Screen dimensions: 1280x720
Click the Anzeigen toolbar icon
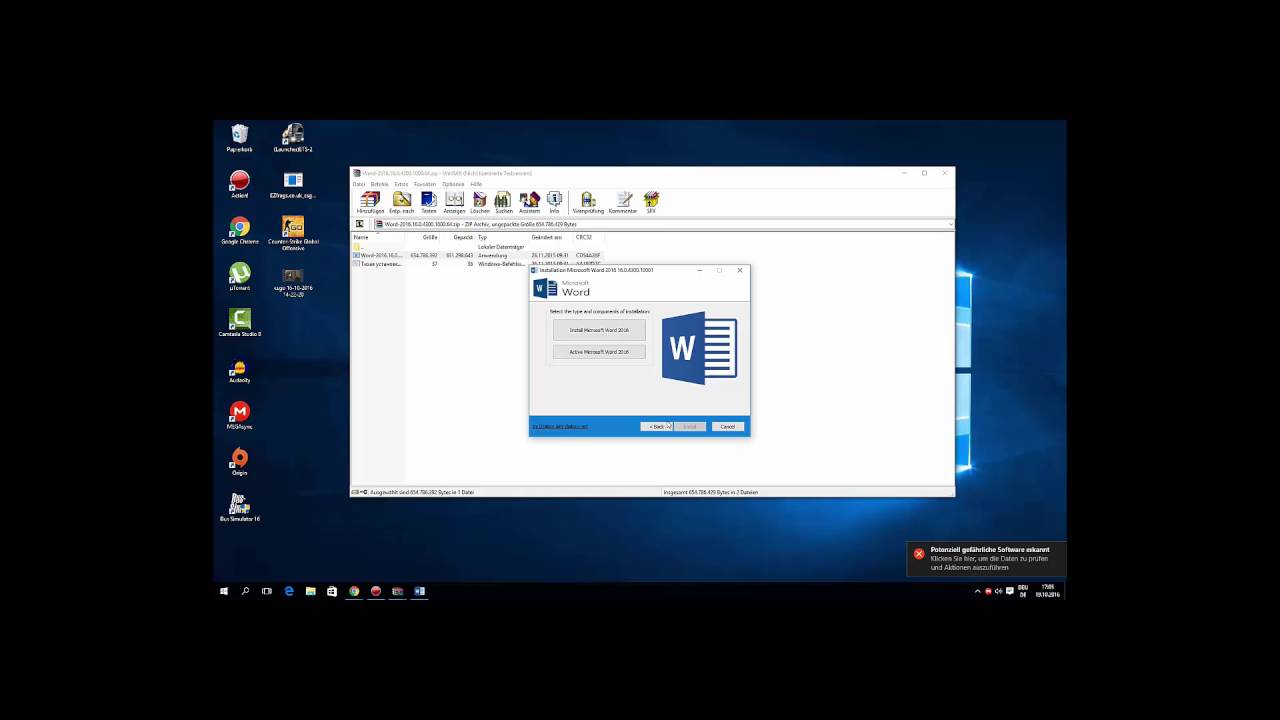454,202
